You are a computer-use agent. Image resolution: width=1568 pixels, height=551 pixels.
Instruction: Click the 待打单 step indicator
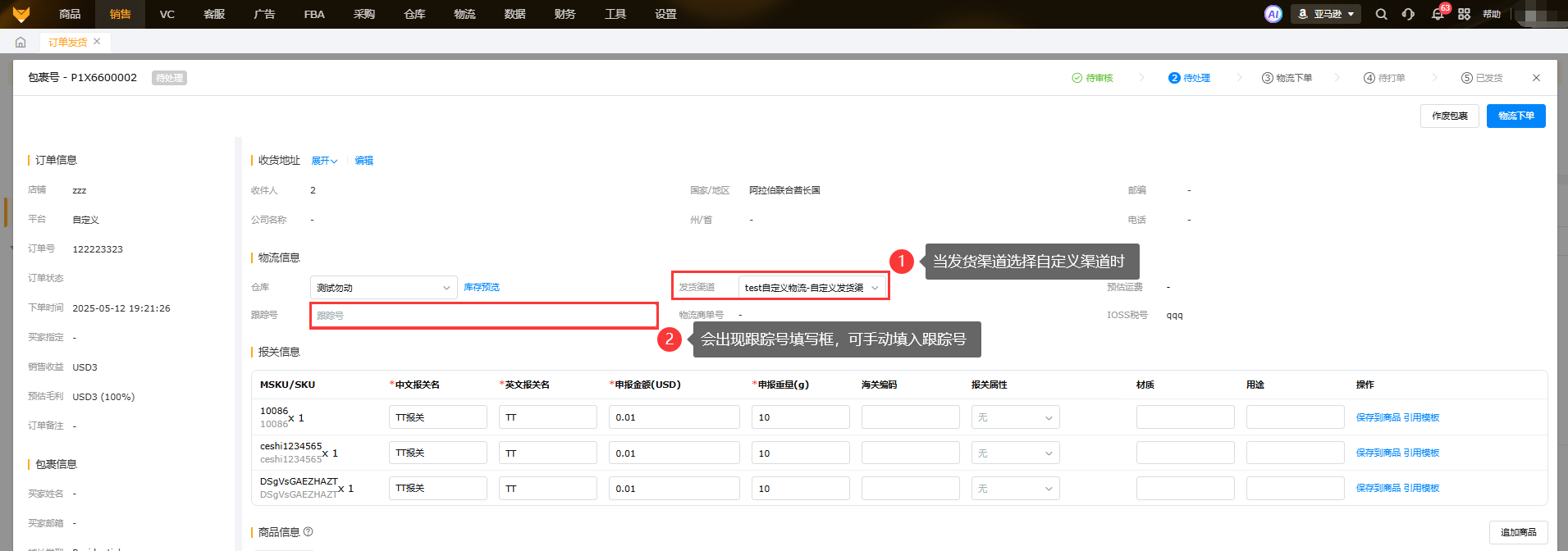click(1384, 78)
